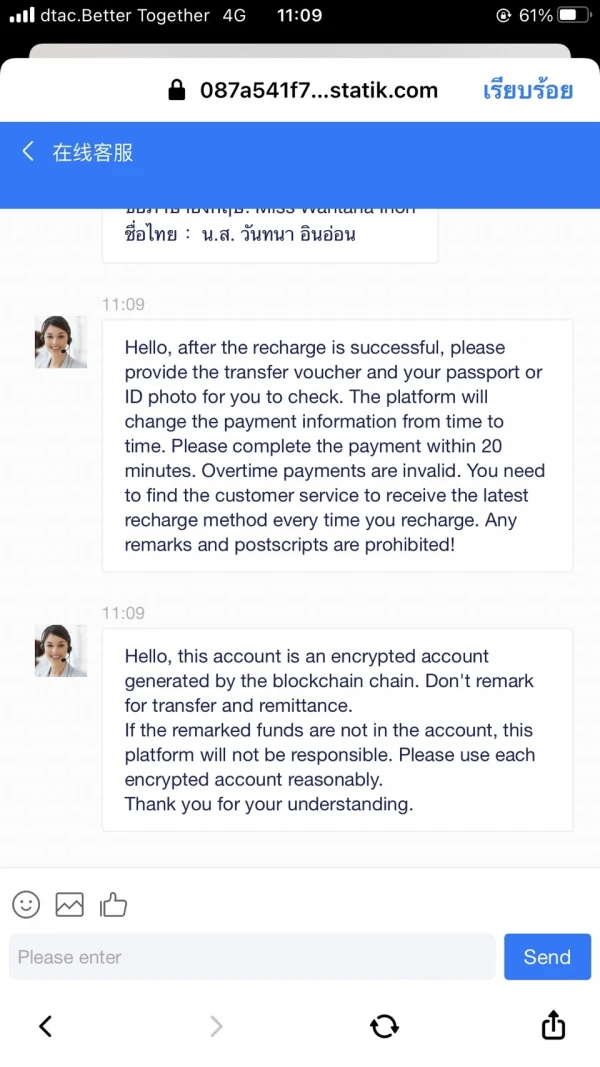
Task: Tap เรียบร้อย to close the browser
Action: pyautogui.click(x=527, y=91)
